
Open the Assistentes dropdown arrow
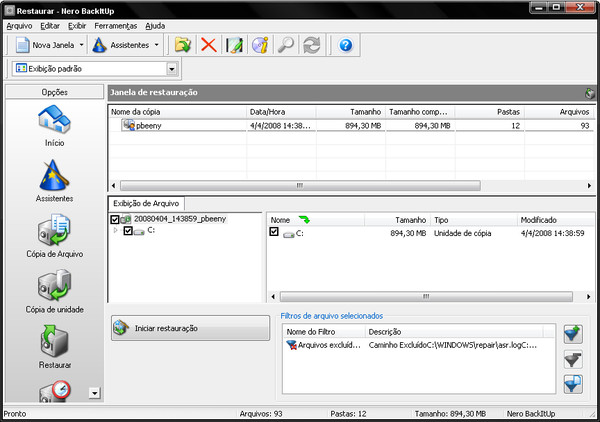tap(157, 45)
